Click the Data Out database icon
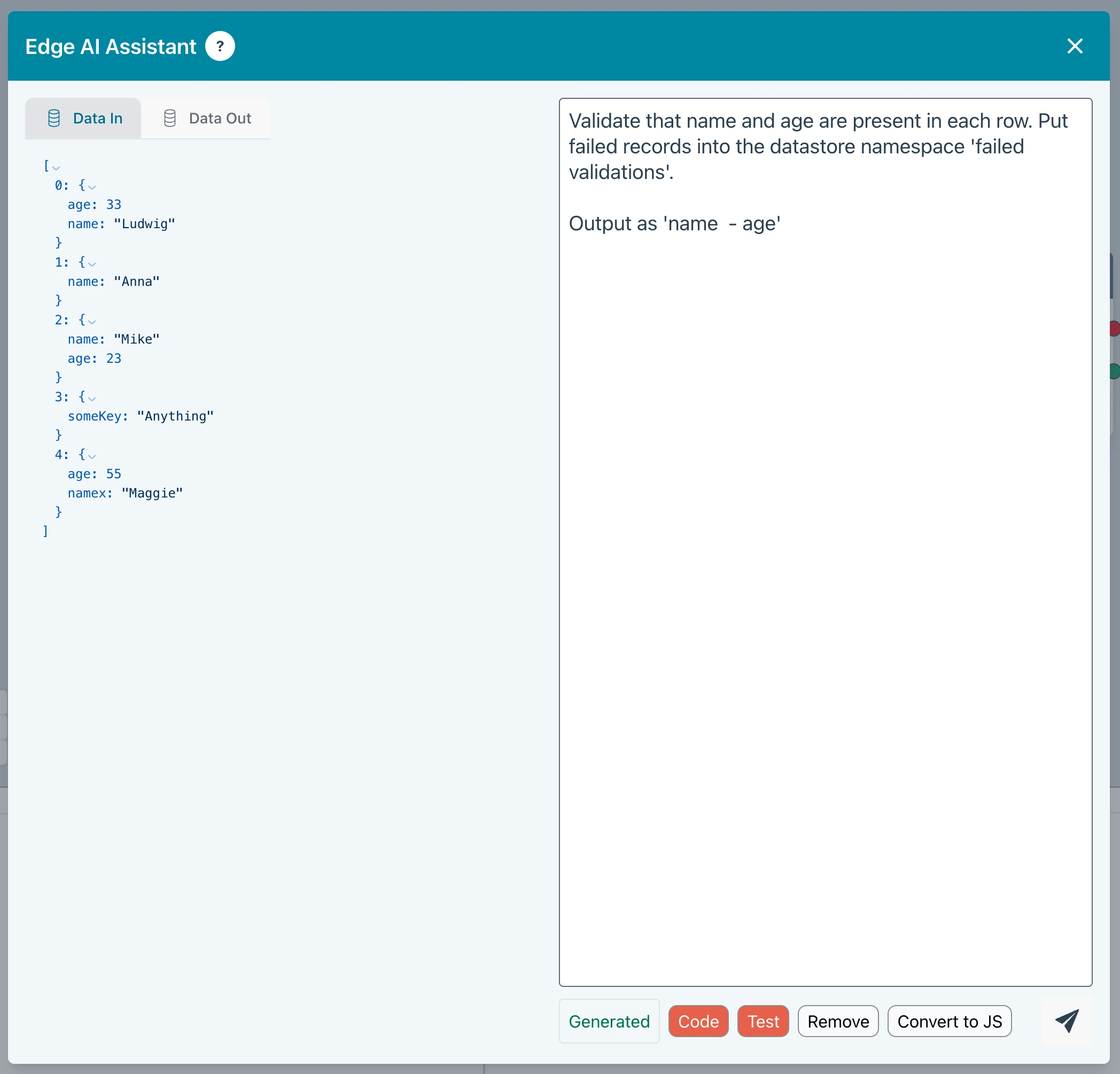1120x1074 pixels. (170, 118)
